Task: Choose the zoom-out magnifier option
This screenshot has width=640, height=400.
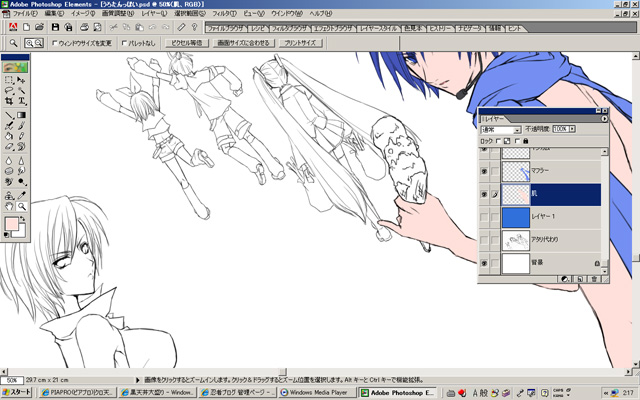Action: [x=39, y=43]
